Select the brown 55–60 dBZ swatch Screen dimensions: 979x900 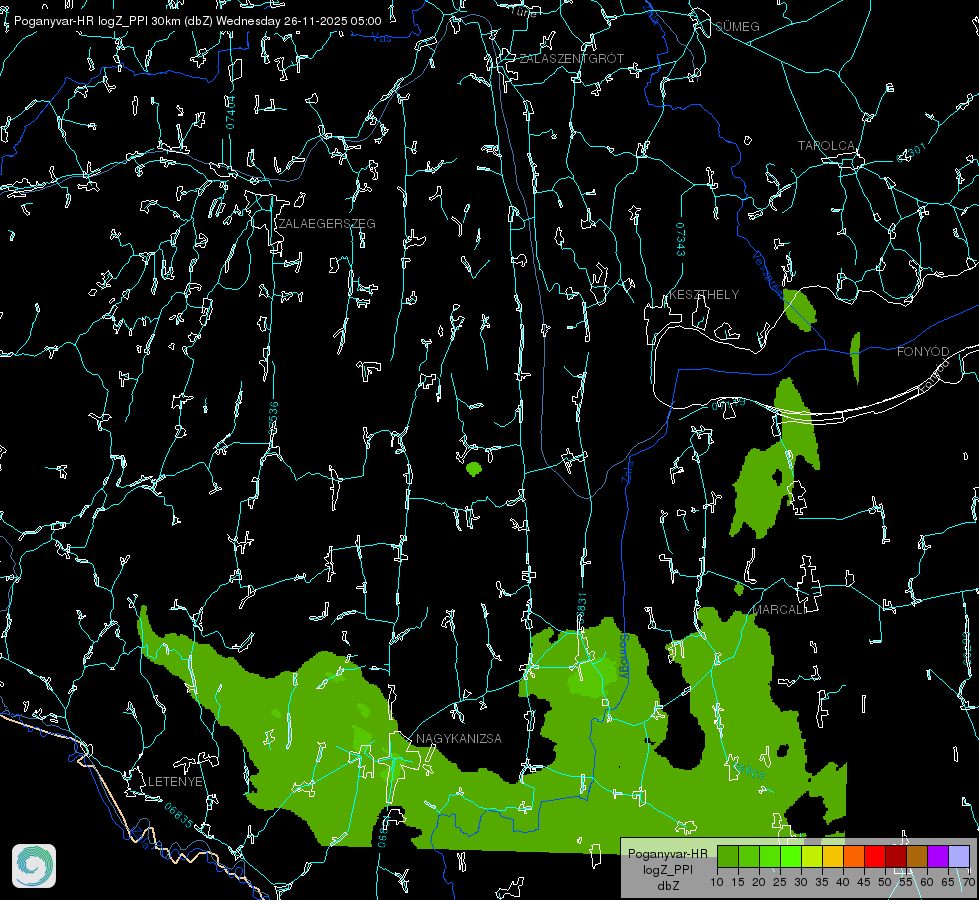(917, 856)
